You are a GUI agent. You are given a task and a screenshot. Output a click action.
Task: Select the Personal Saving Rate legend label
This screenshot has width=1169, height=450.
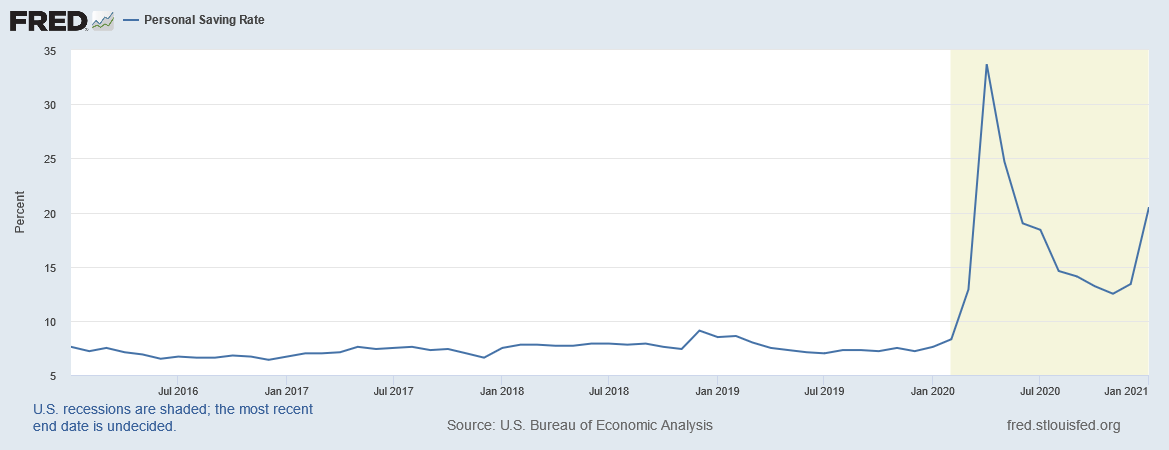point(204,20)
